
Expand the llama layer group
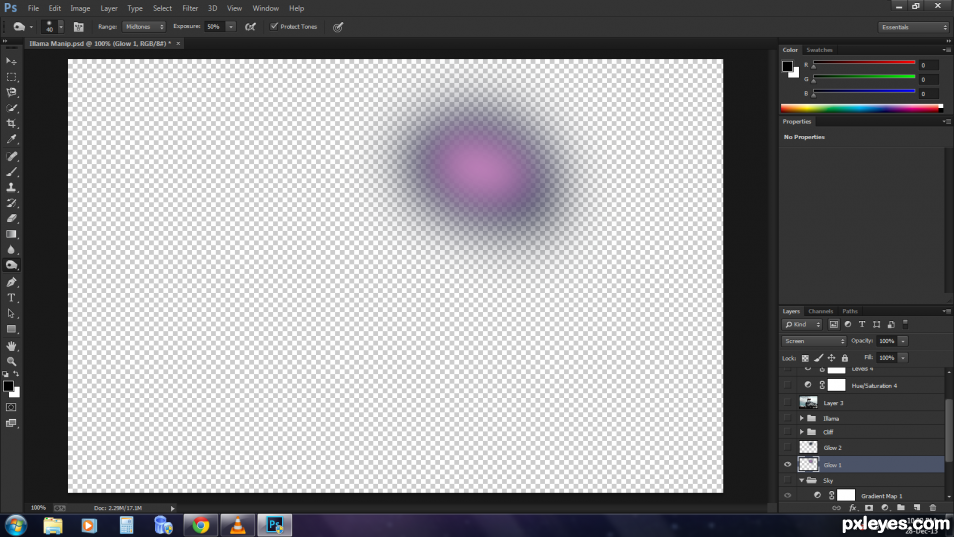click(801, 418)
